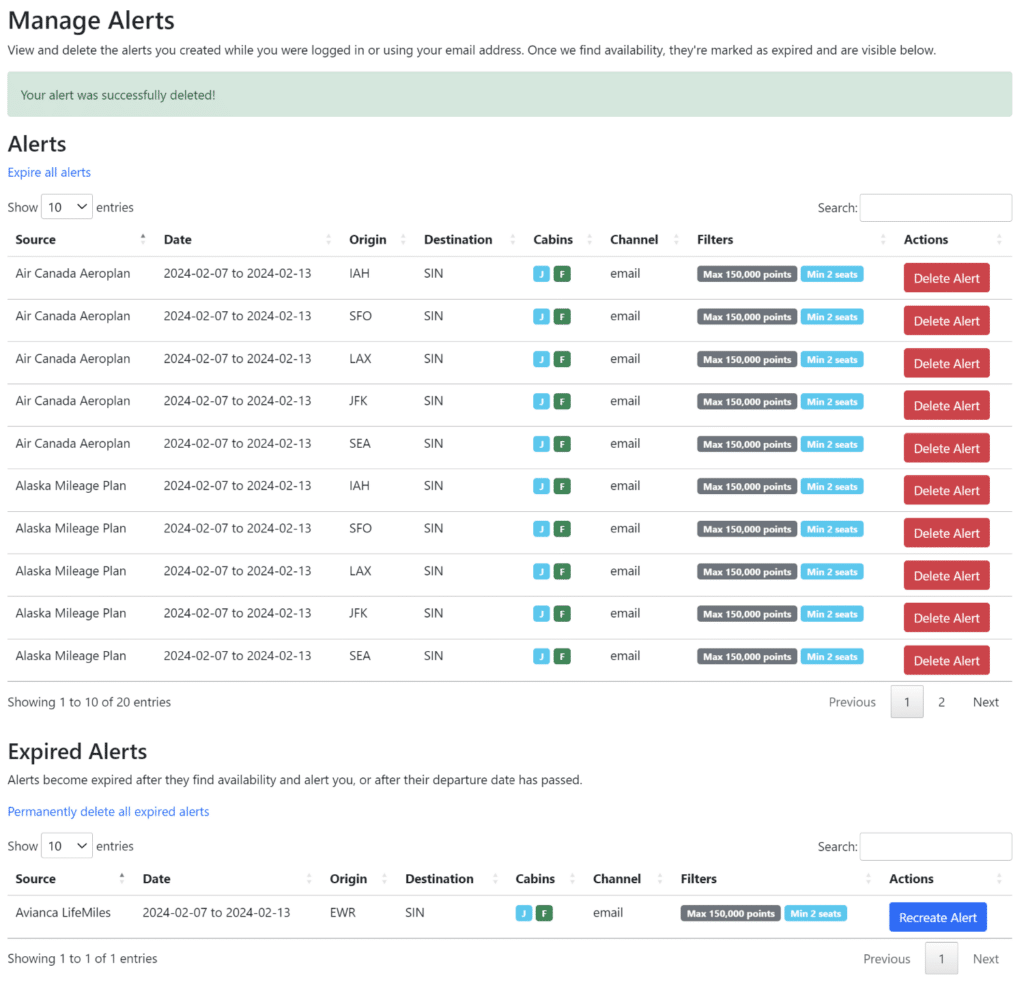Recreate the Avianca LifeMiles EWR alert
Screen dimensions: 1024x989
(x=937, y=918)
